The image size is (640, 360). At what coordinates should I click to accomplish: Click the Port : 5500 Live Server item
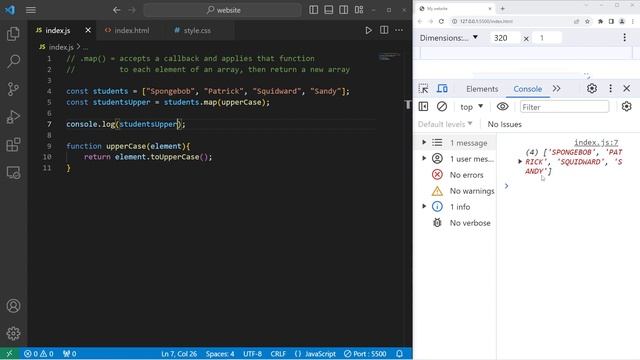pos(365,354)
